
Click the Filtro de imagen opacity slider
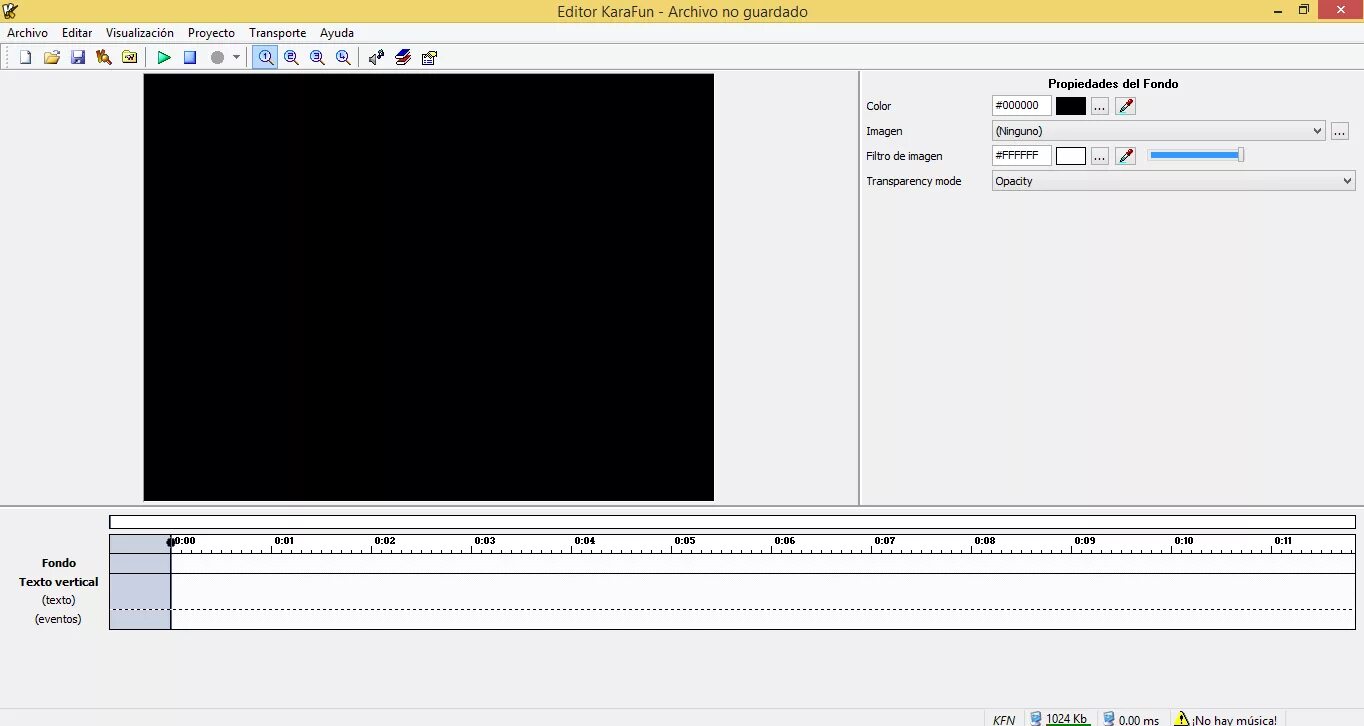pos(1196,155)
